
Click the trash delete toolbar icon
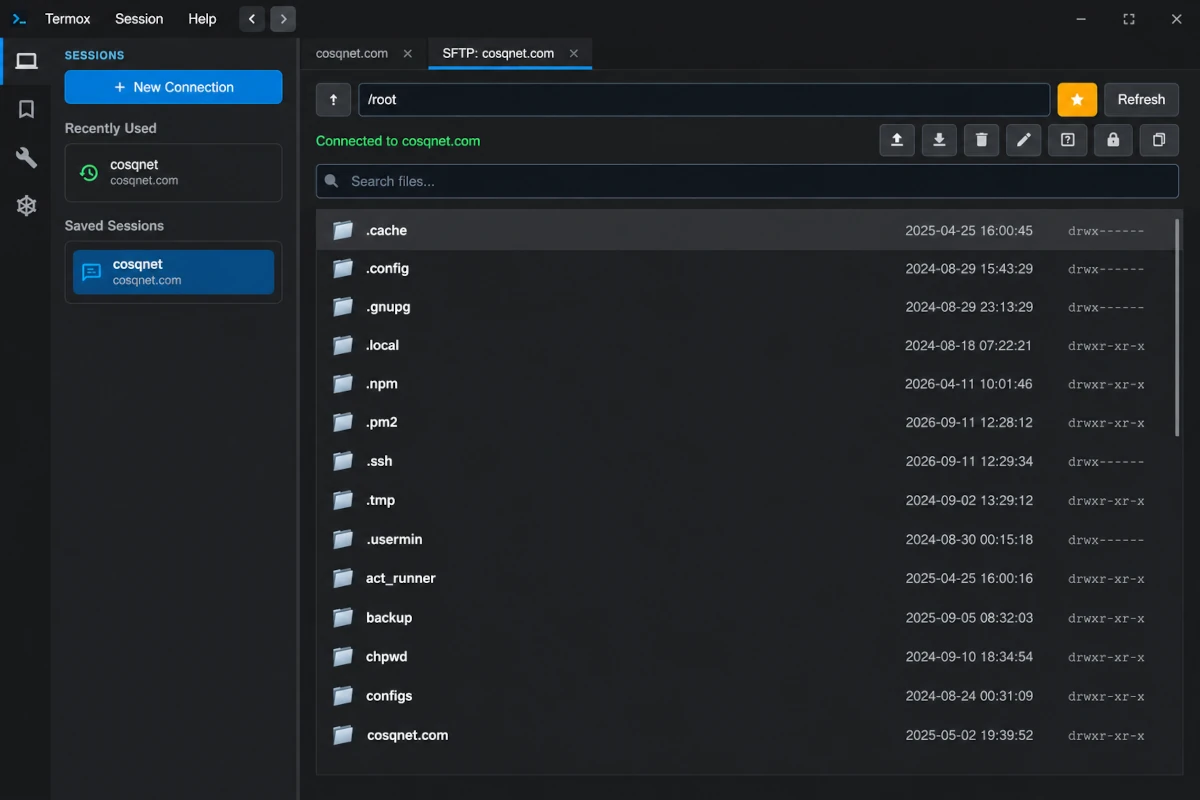point(981,140)
